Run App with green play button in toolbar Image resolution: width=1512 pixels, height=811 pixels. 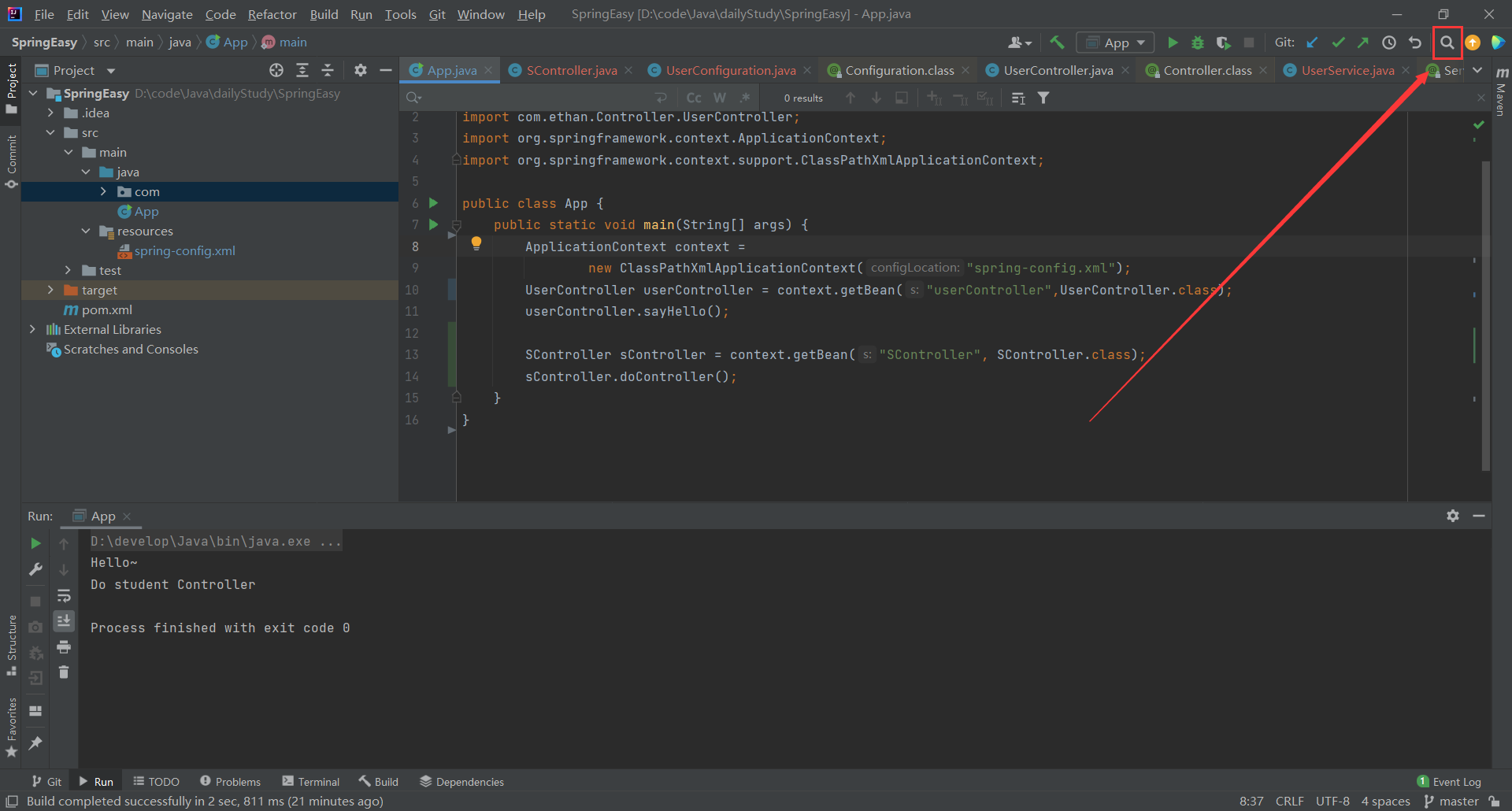(x=1173, y=43)
